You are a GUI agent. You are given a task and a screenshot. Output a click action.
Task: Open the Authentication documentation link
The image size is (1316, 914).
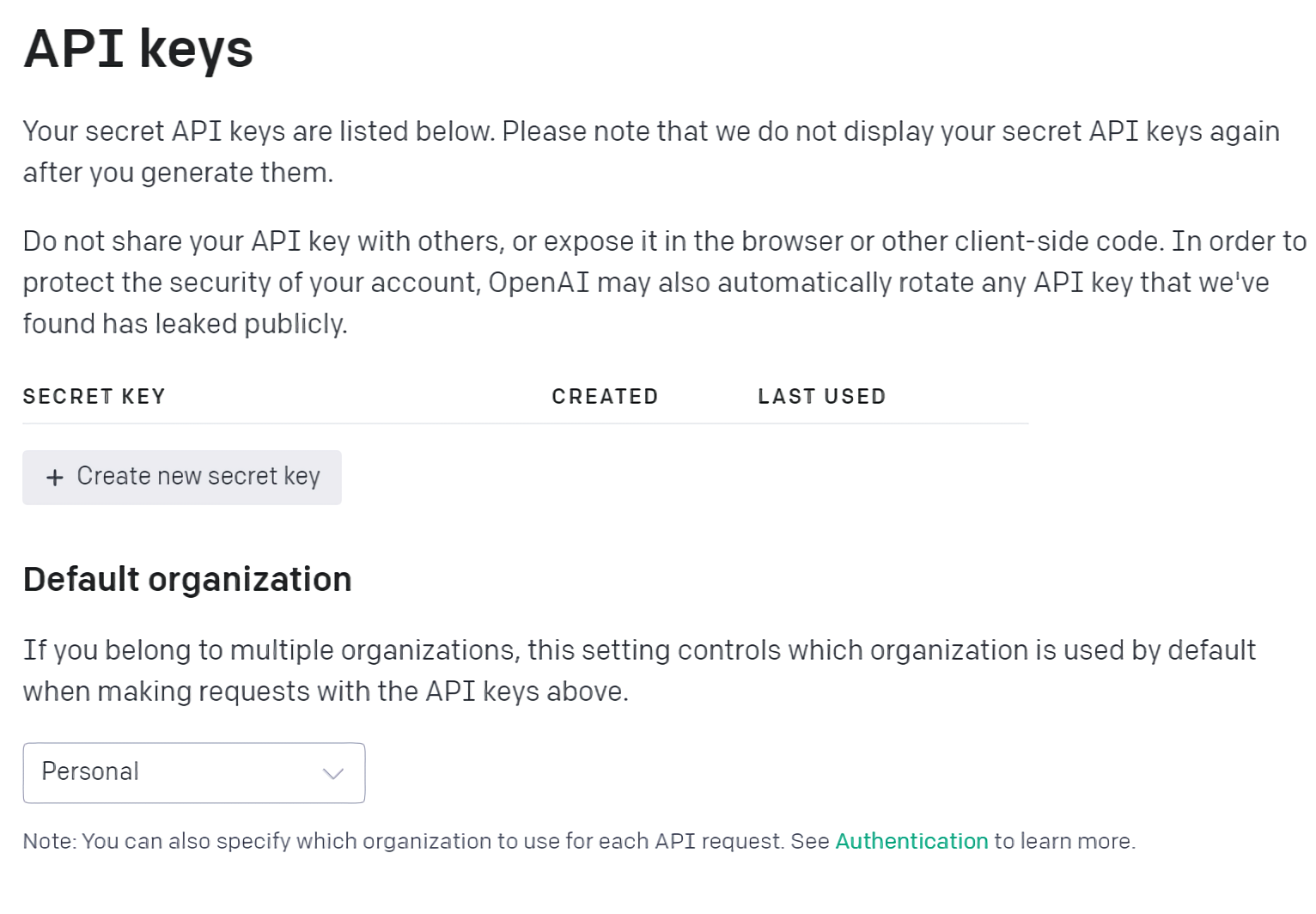pos(911,841)
